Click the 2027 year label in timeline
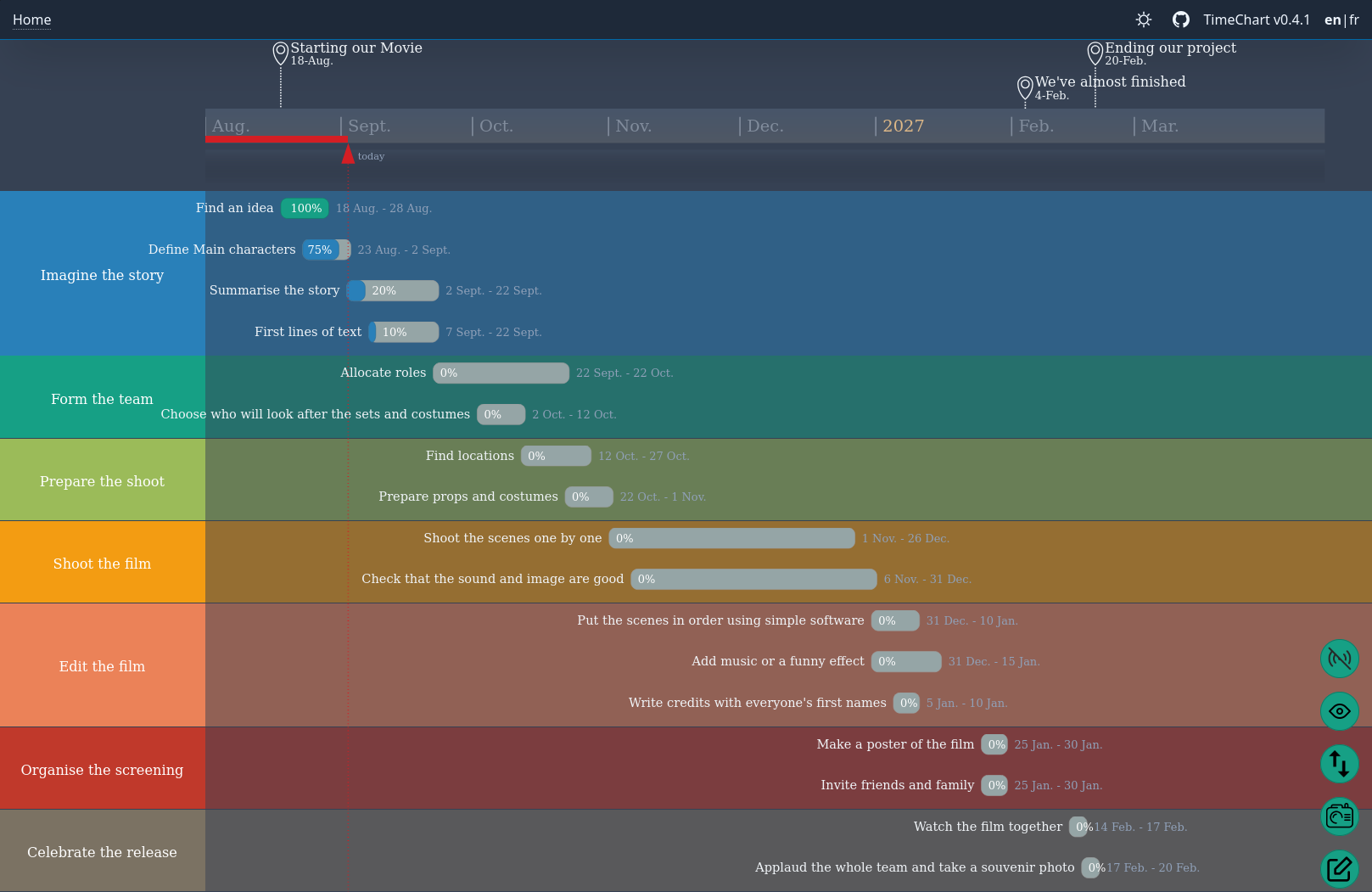1372x892 pixels. [x=903, y=126]
